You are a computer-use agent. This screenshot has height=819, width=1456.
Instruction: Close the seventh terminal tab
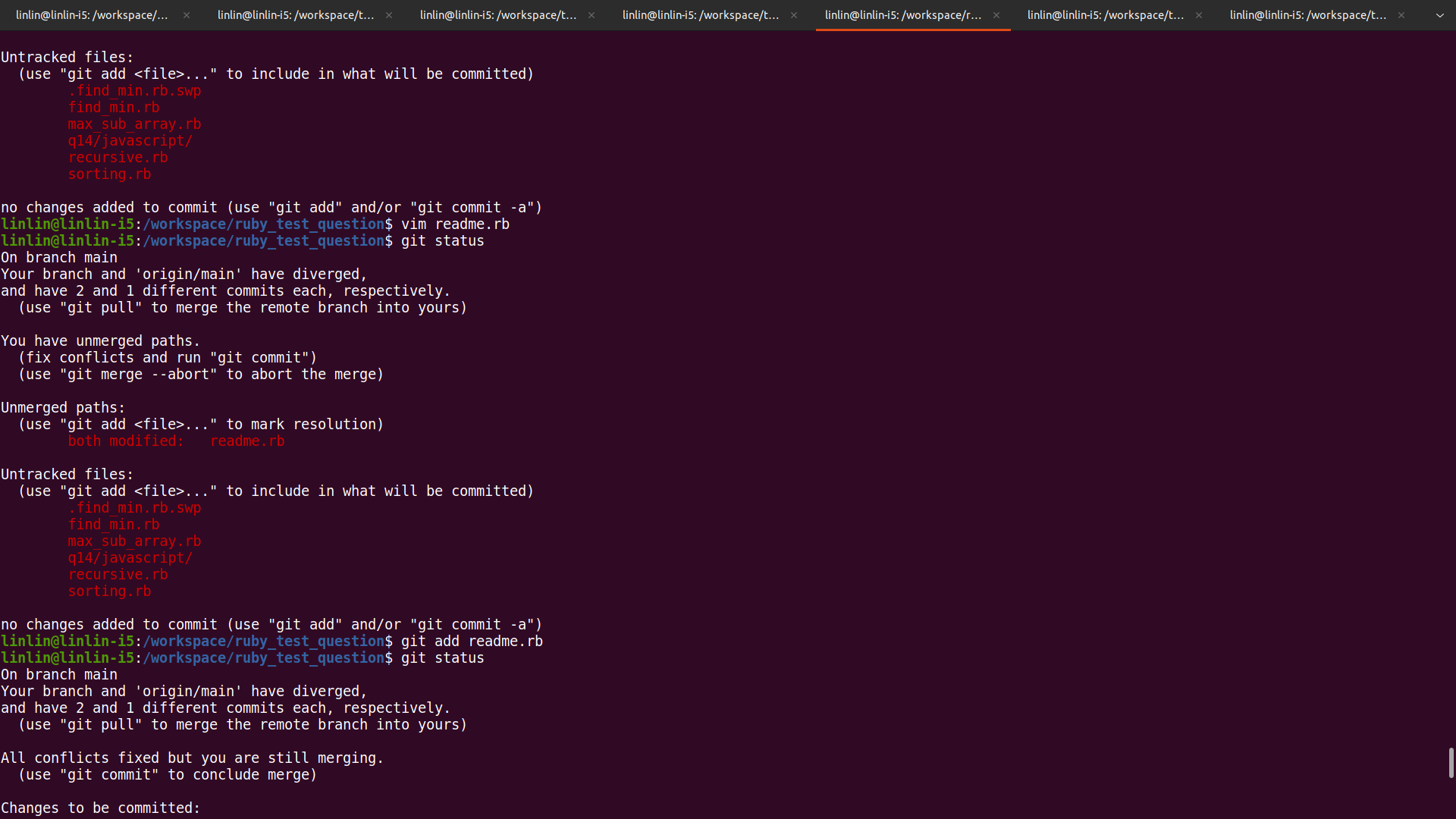(1401, 15)
